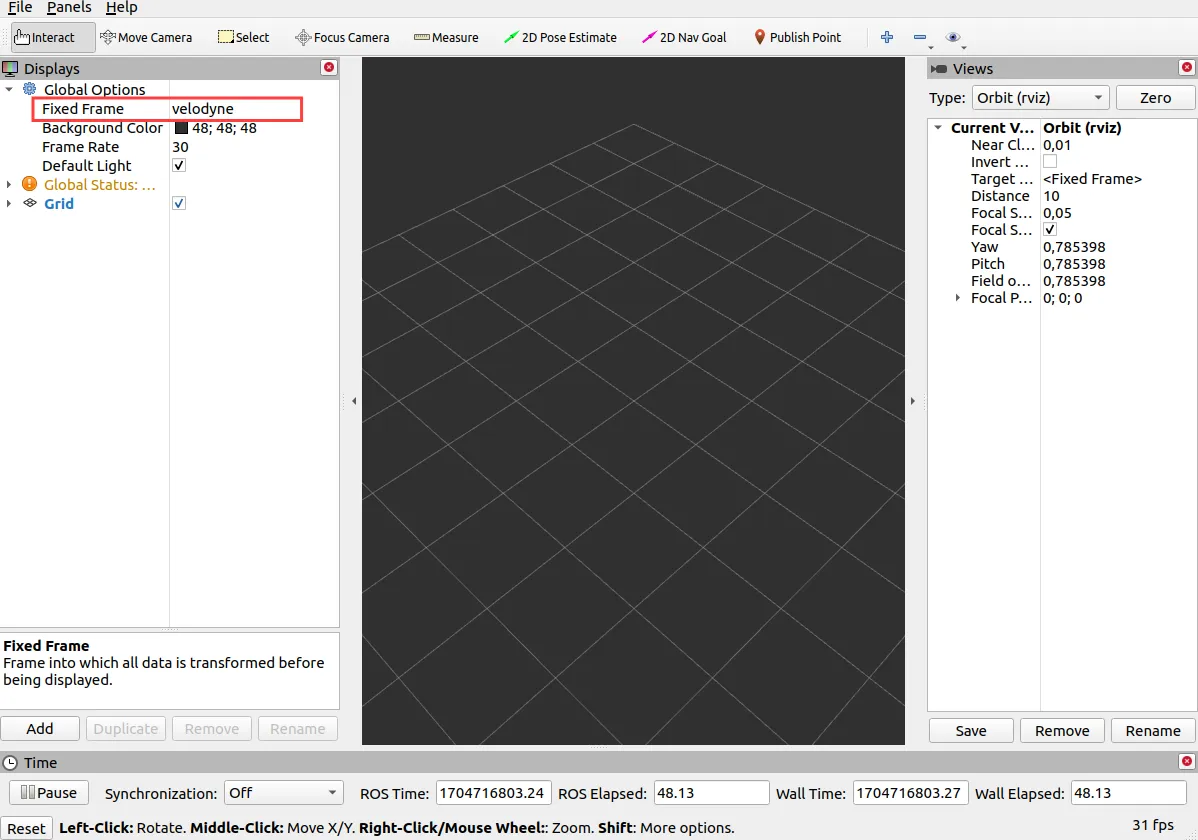
Task: Pick the Measure tool
Action: [446, 38]
